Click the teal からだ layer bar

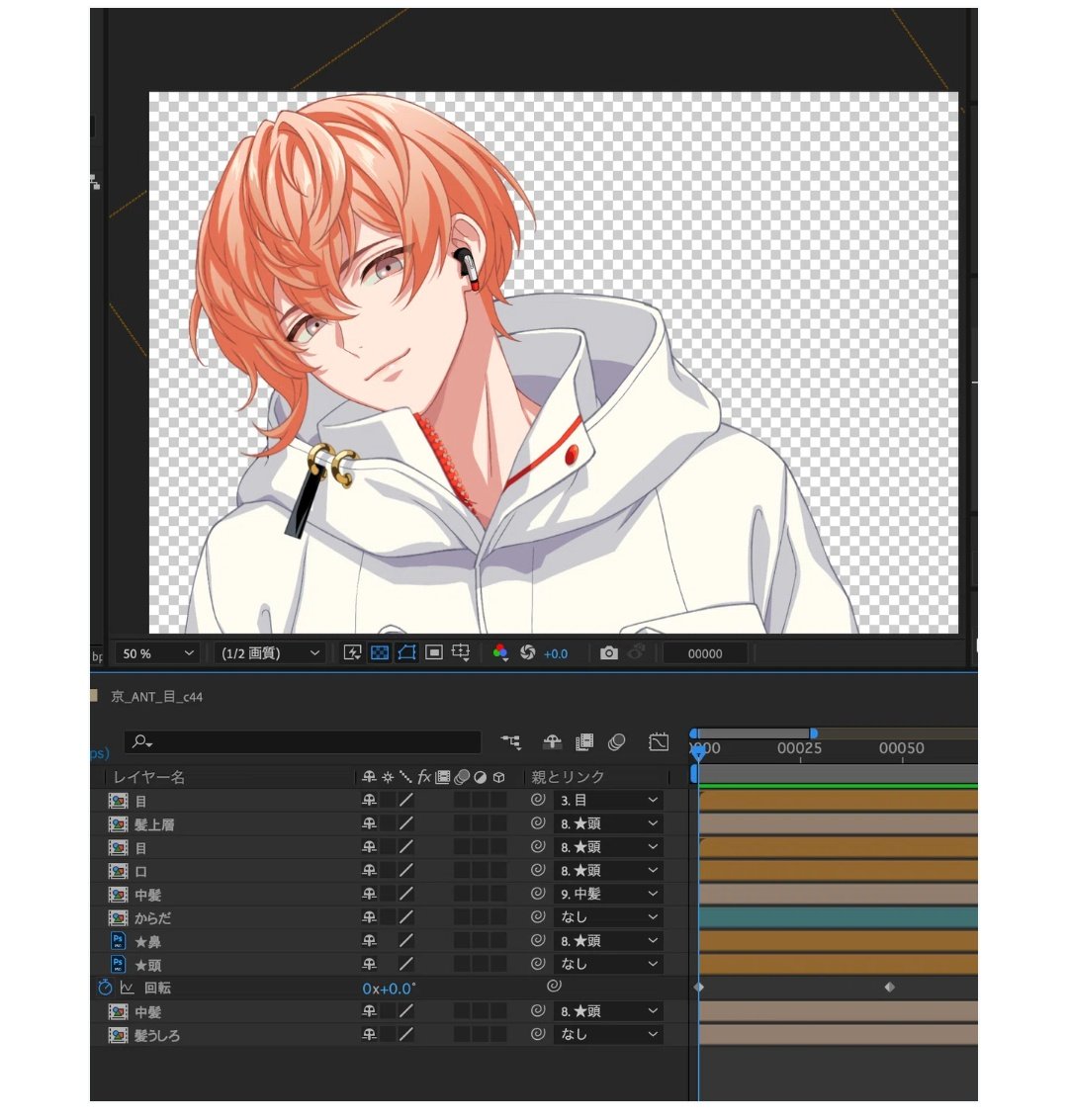838,917
